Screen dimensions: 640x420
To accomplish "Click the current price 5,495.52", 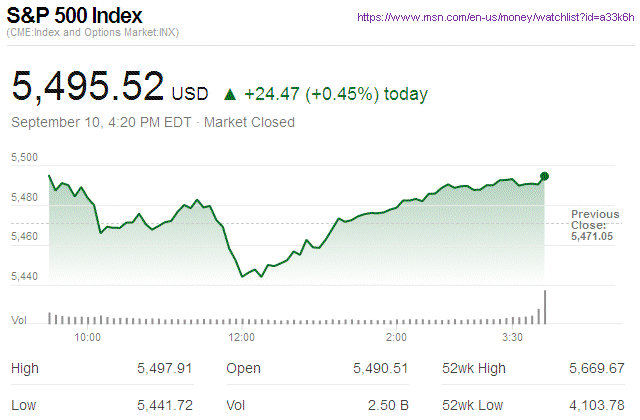I will [88, 87].
